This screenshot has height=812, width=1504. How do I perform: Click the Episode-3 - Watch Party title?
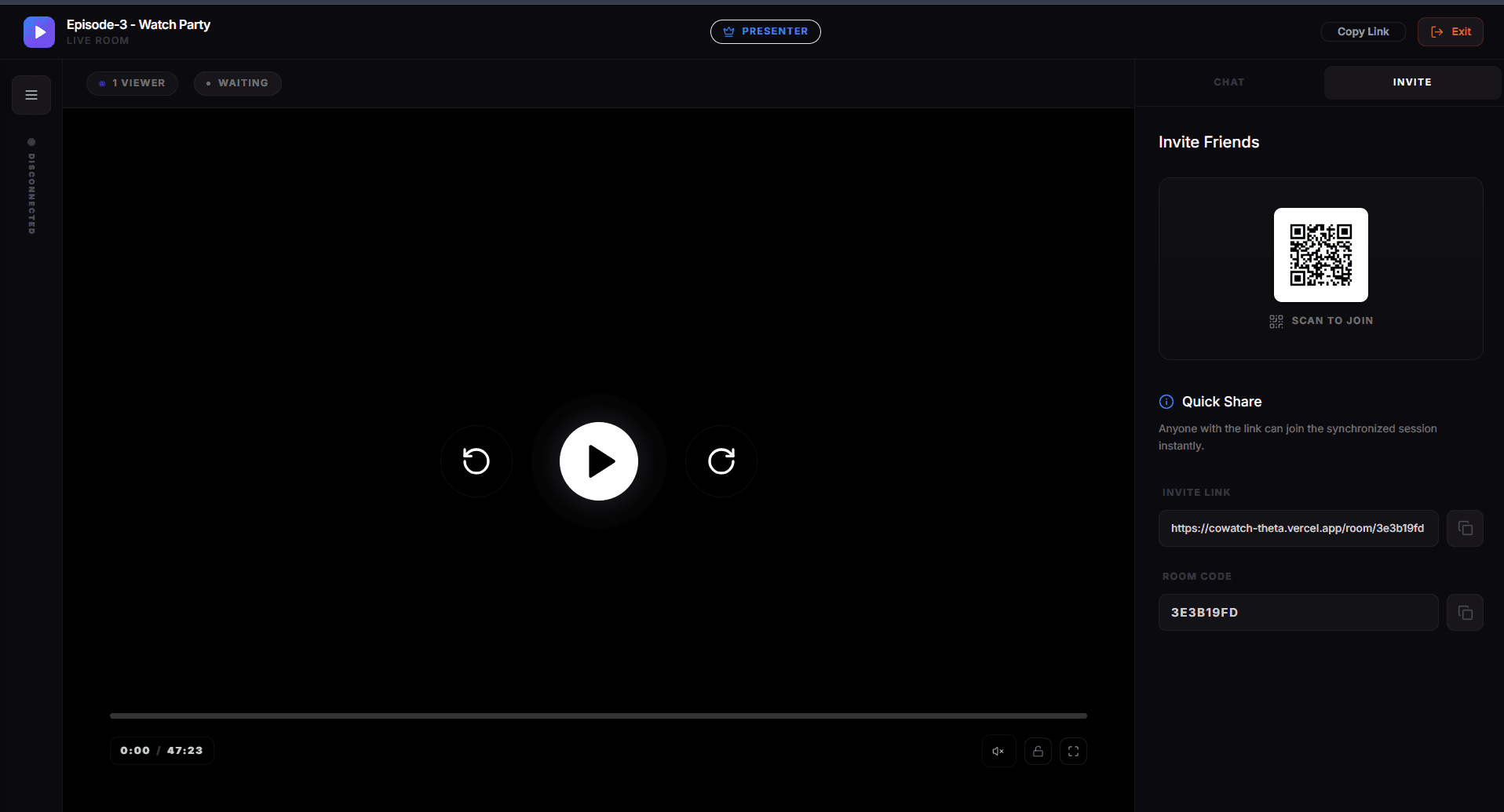point(138,24)
